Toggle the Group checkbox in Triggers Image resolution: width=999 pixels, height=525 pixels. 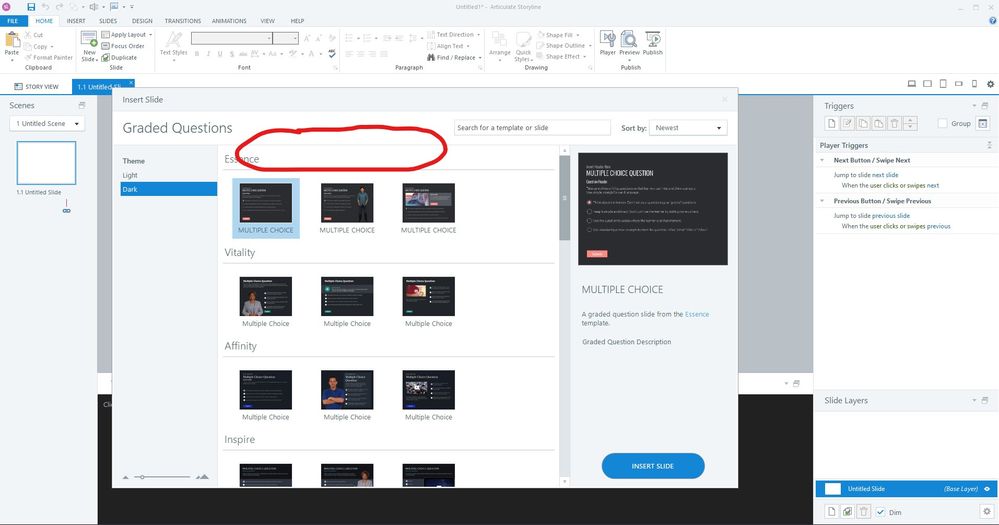tap(942, 123)
